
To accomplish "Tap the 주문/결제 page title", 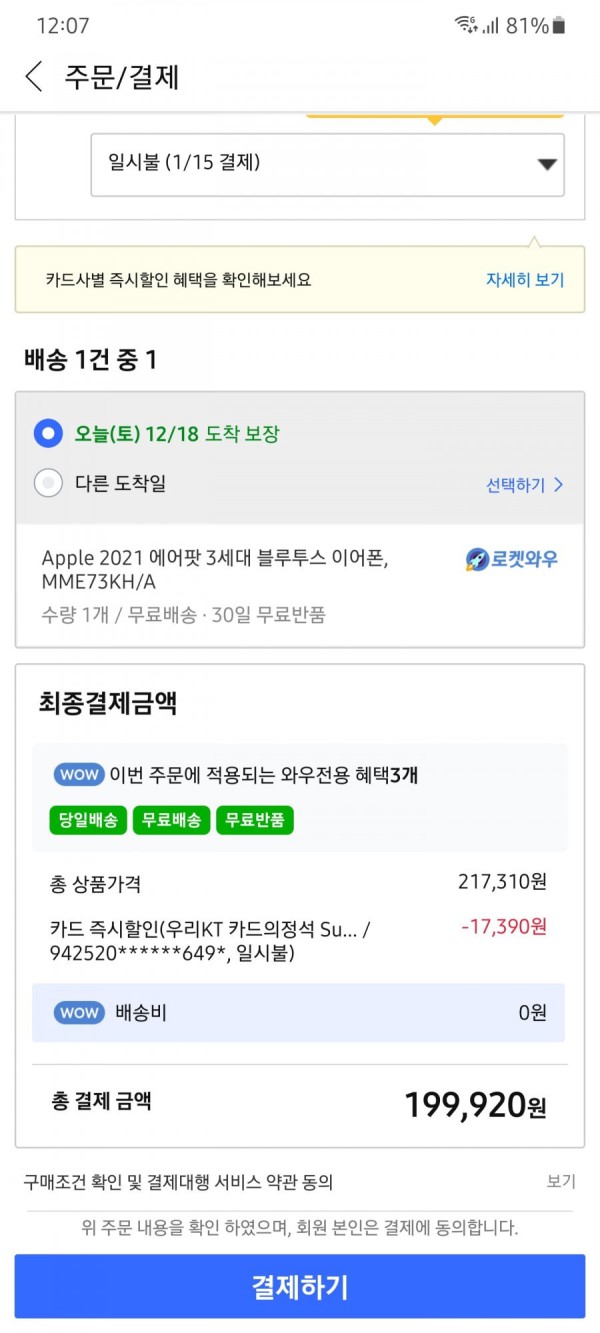I will click(x=122, y=77).
